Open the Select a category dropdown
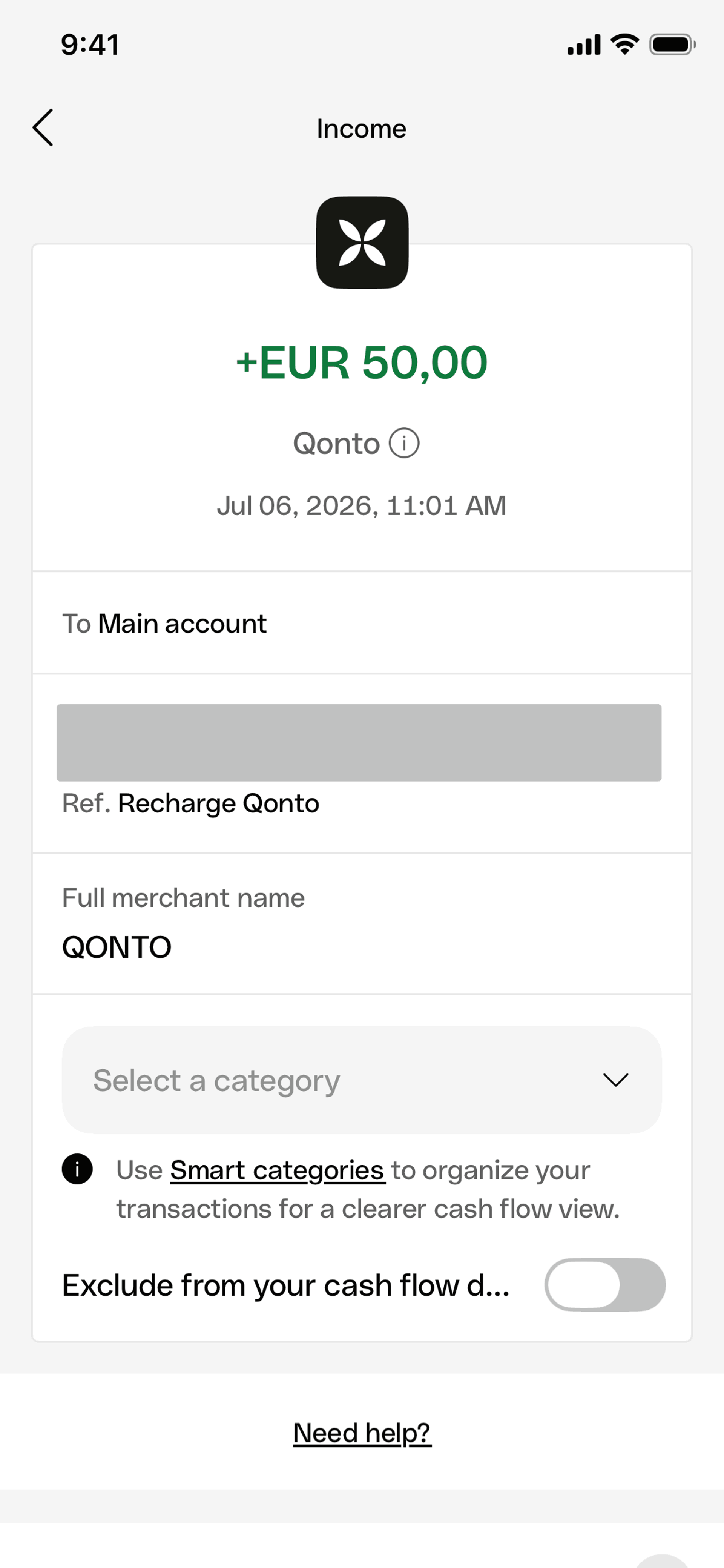The height and width of the screenshot is (1568, 724). [x=361, y=1080]
